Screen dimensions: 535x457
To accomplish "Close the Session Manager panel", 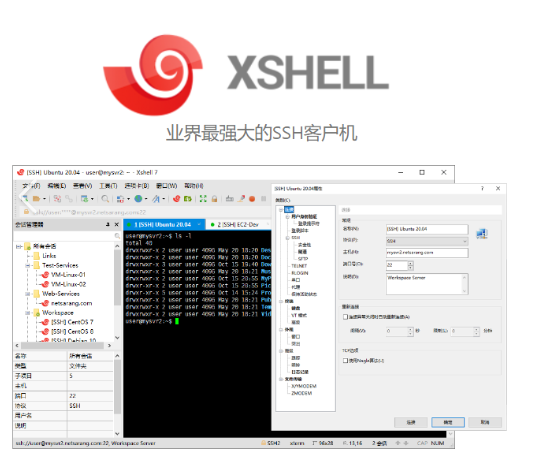I will 116,224.
